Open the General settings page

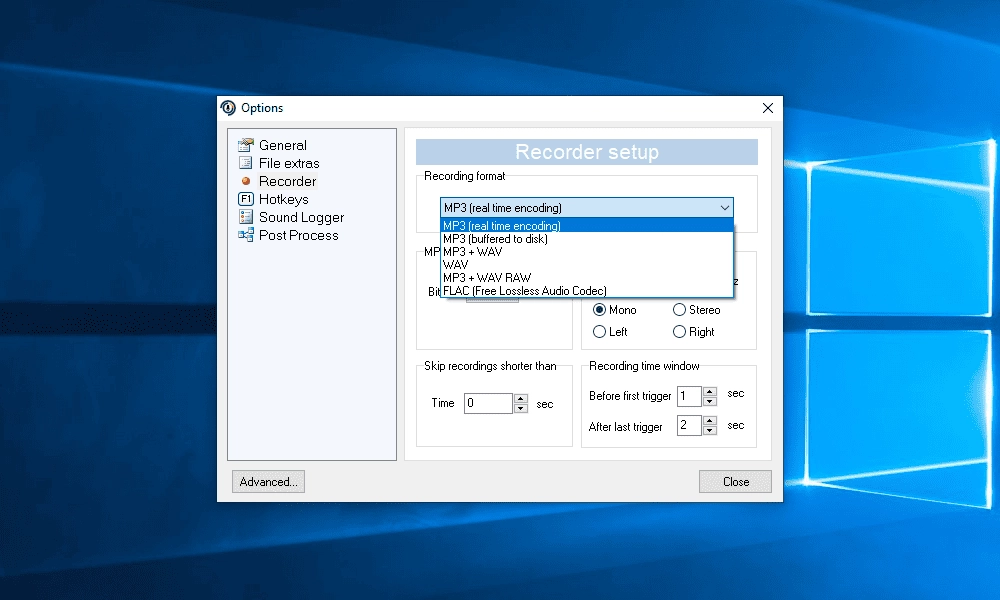[283, 145]
